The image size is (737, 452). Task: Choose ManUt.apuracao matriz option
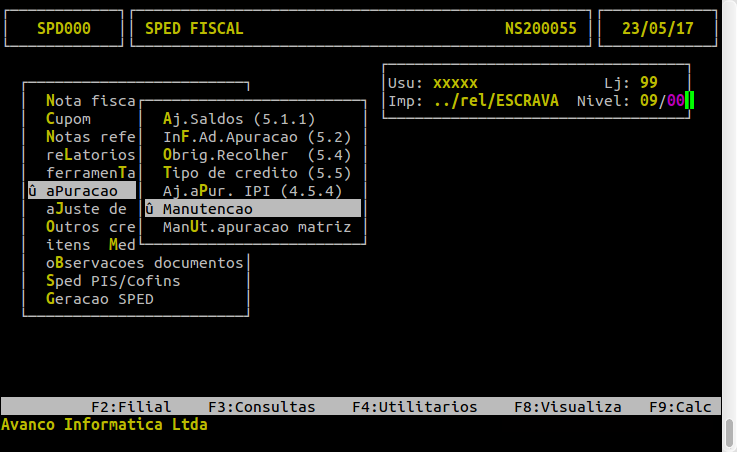257,227
